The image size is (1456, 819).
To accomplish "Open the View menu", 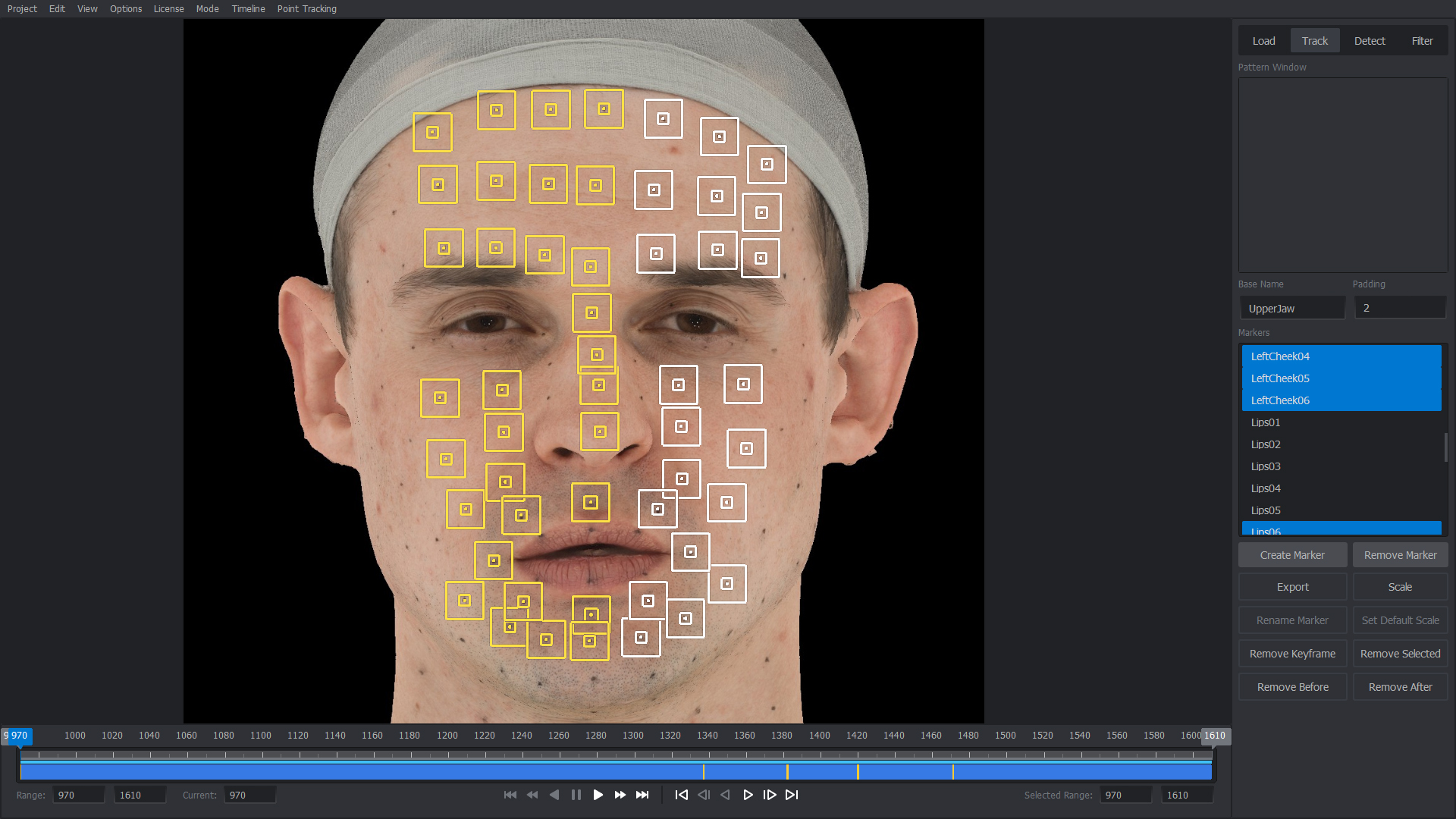I will [x=87, y=9].
